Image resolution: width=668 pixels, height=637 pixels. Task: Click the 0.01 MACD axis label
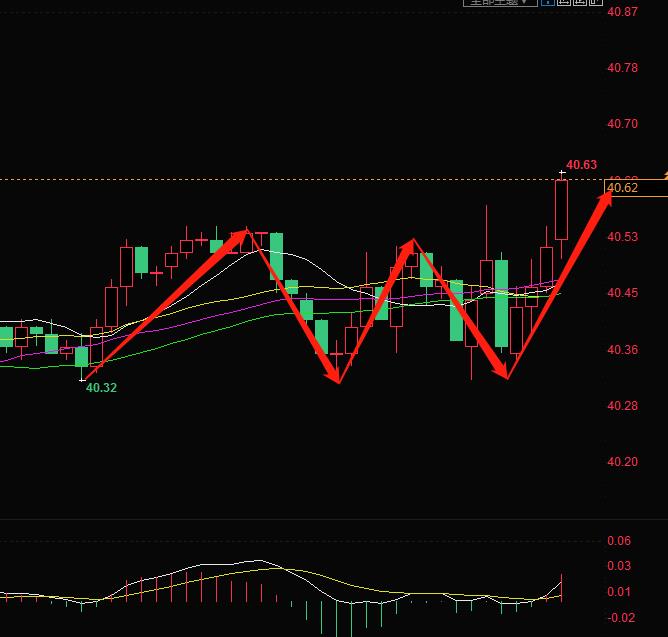[619, 592]
